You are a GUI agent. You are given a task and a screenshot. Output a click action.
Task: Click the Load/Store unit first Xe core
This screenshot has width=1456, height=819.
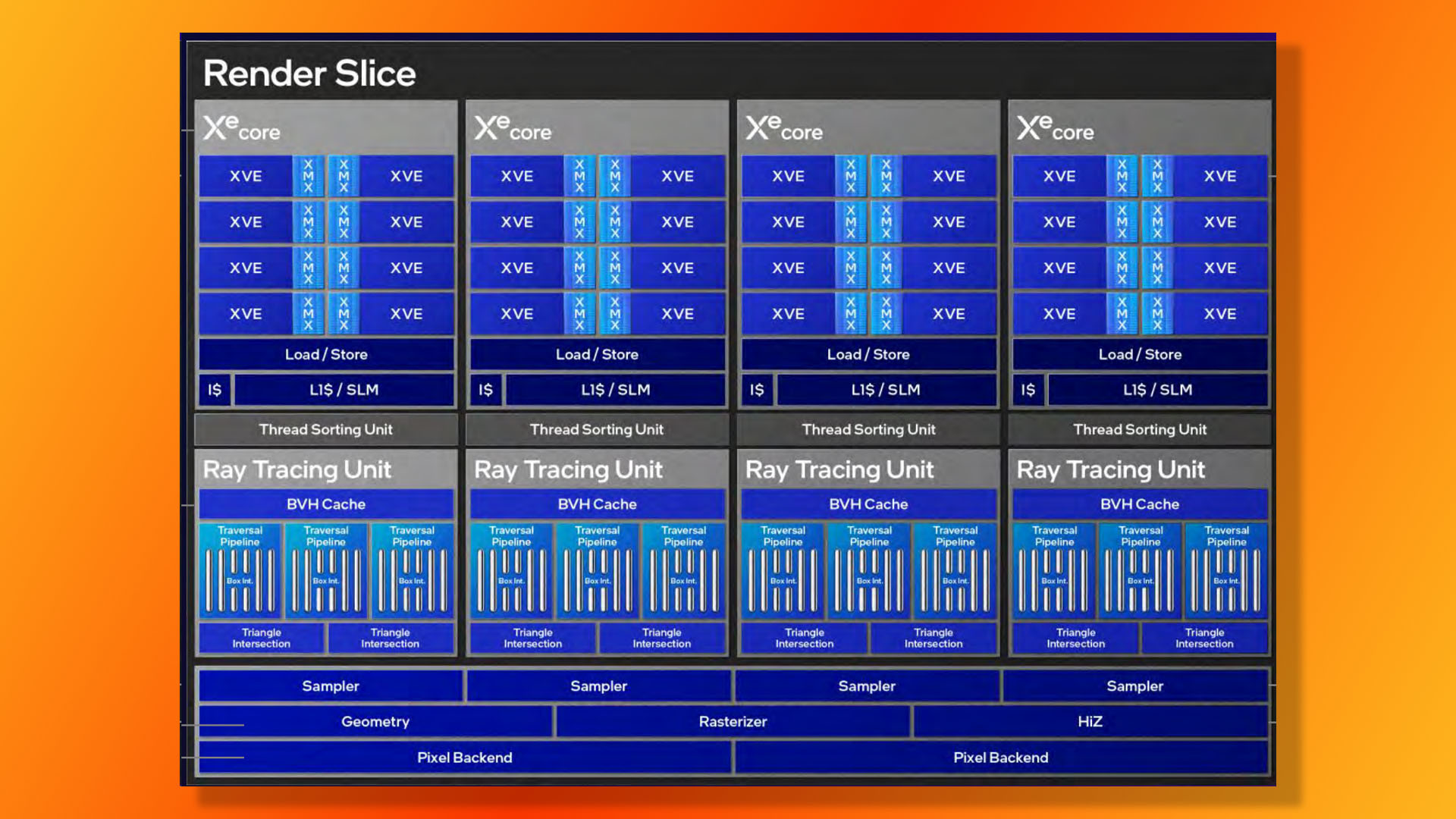tap(325, 353)
